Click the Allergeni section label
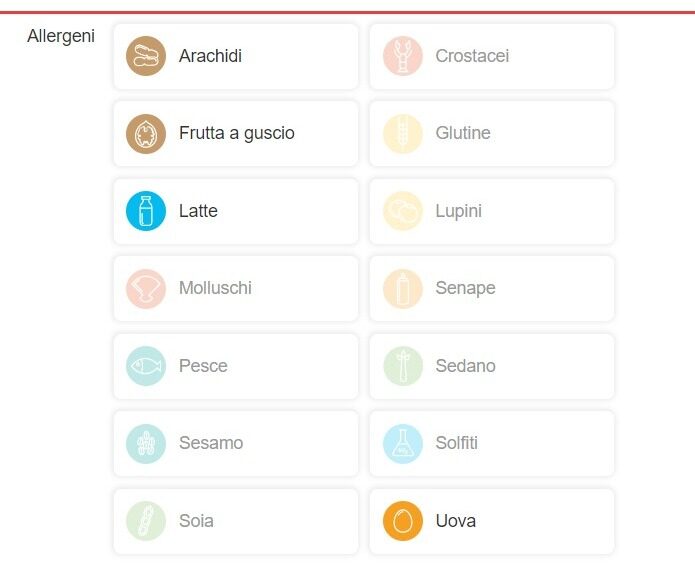The image size is (695, 572). pyautogui.click(x=61, y=36)
